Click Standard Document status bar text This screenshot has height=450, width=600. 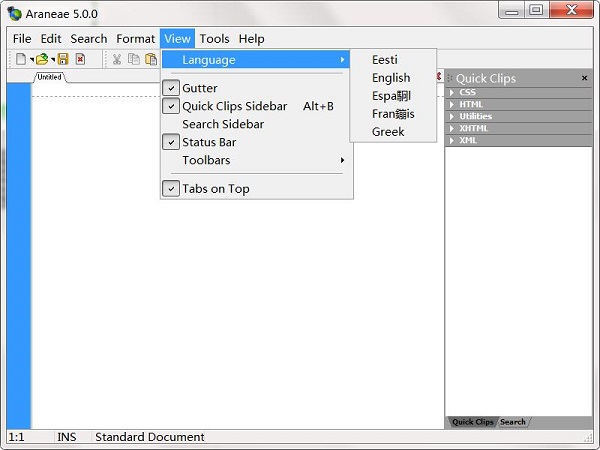[150, 437]
